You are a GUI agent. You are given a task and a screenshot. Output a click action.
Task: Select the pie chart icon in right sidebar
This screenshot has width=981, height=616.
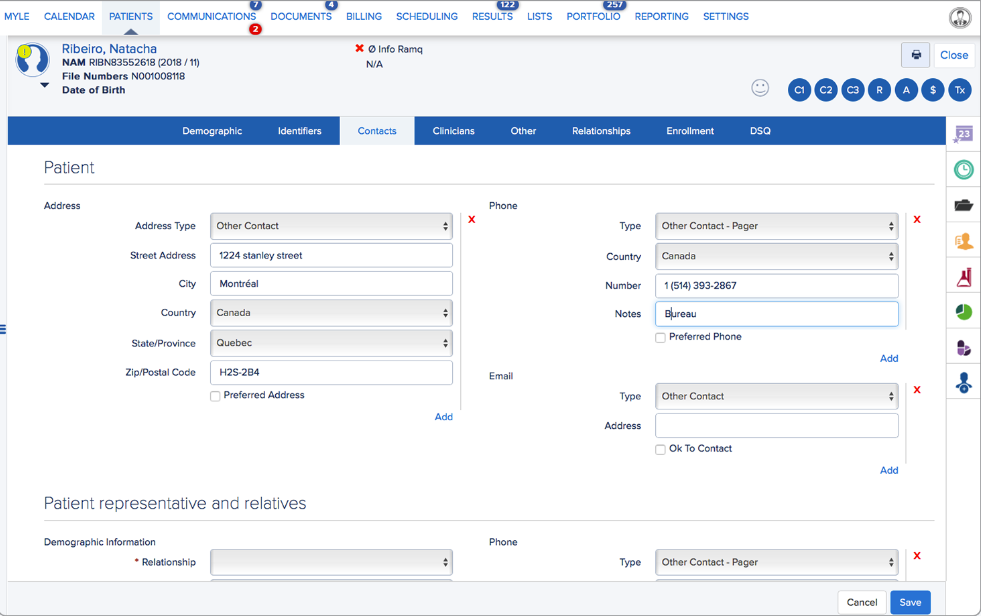pyautogui.click(x=962, y=312)
